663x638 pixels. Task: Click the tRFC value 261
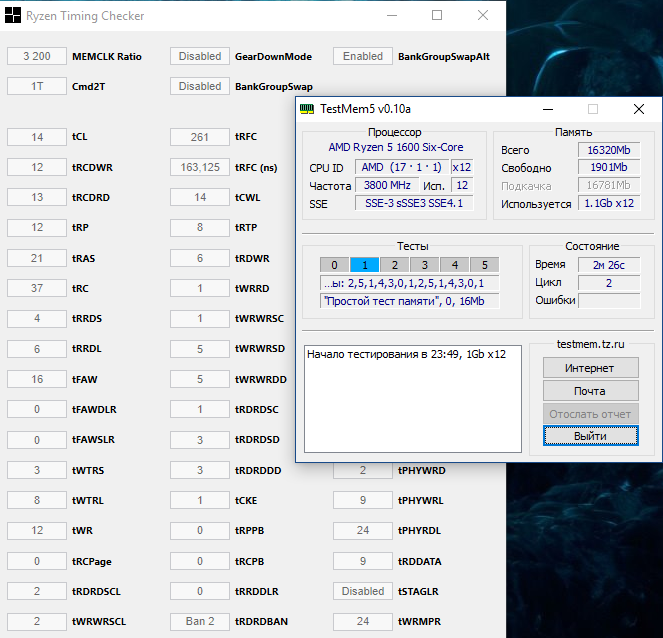(x=200, y=137)
